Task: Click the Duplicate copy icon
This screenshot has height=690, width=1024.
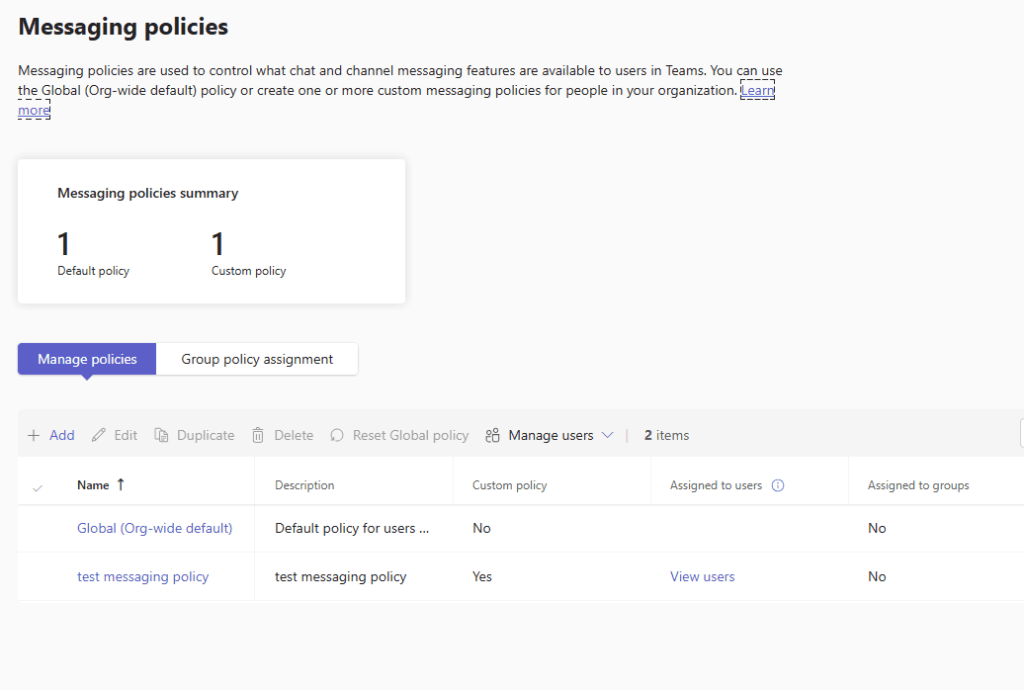Action: click(x=161, y=436)
